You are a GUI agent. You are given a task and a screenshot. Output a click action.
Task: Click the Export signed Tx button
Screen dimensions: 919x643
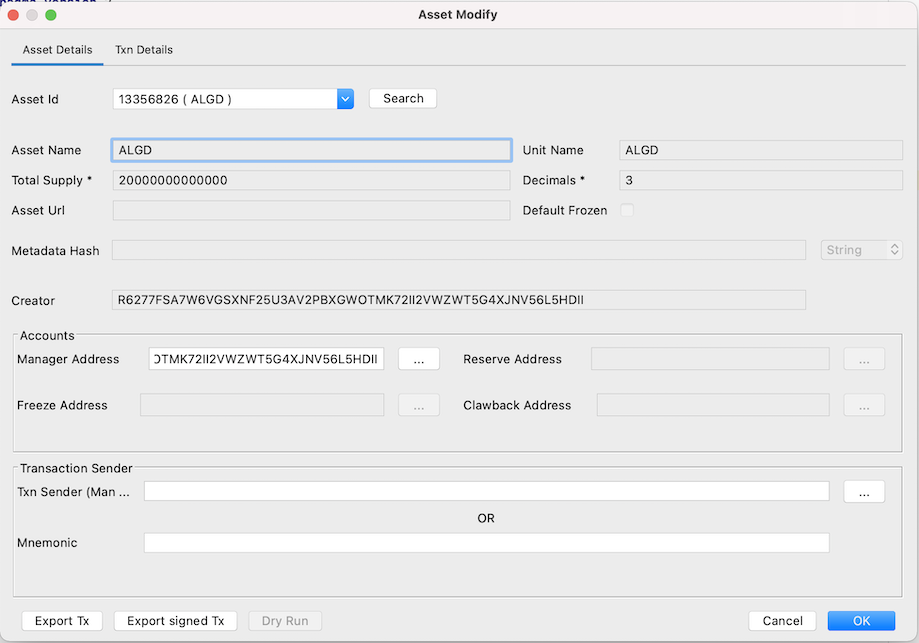click(175, 620)
